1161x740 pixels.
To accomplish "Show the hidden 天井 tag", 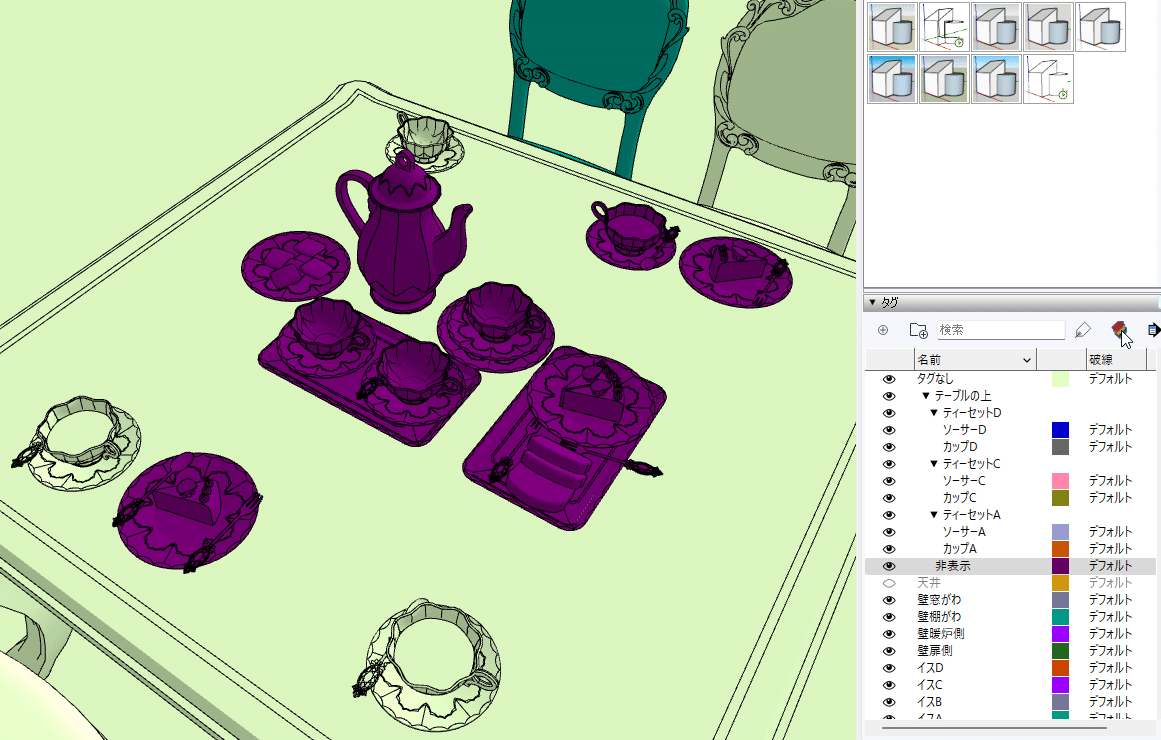I will click(x=889, y=583).
